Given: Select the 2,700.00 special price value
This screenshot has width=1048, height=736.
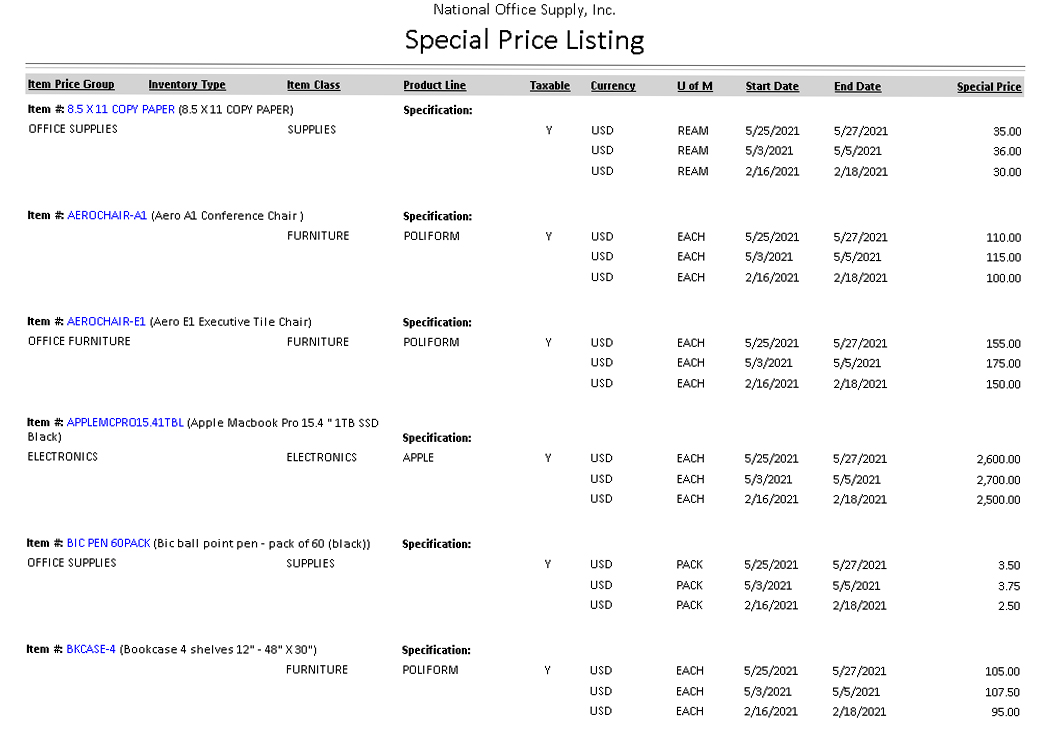Looking at the screenshot, I should pos(998,480).
